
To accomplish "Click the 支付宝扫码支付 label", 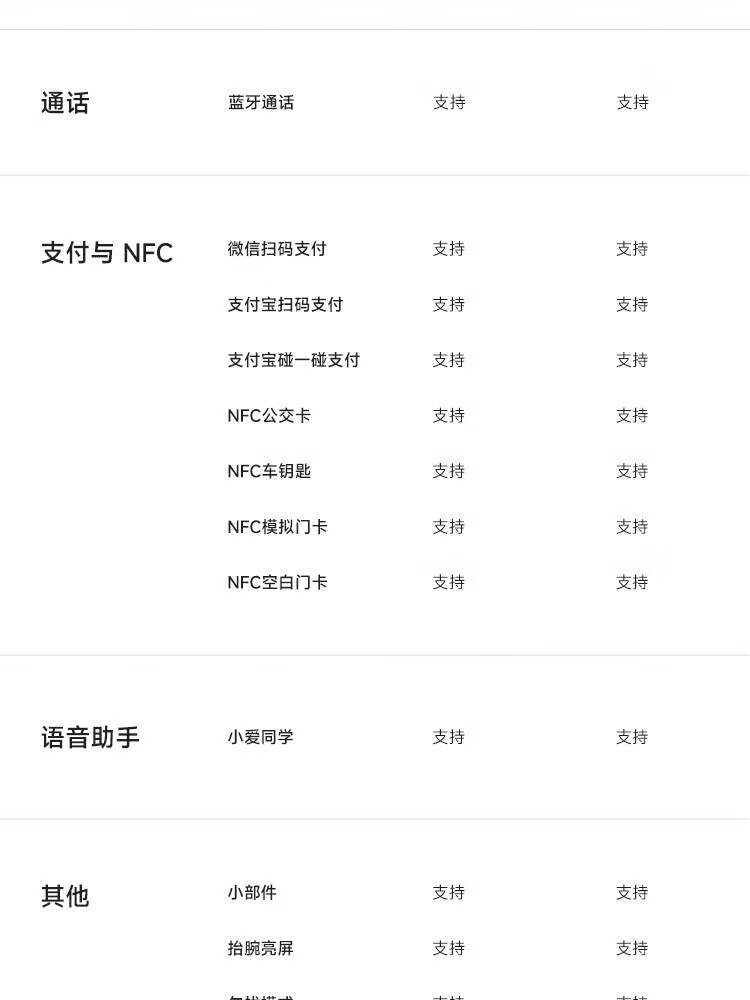I will (x=285, y=304).
